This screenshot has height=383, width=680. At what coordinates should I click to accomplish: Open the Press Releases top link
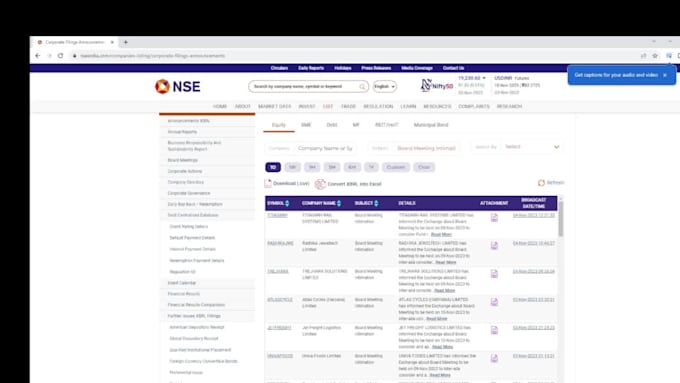[x=376, y=68]
